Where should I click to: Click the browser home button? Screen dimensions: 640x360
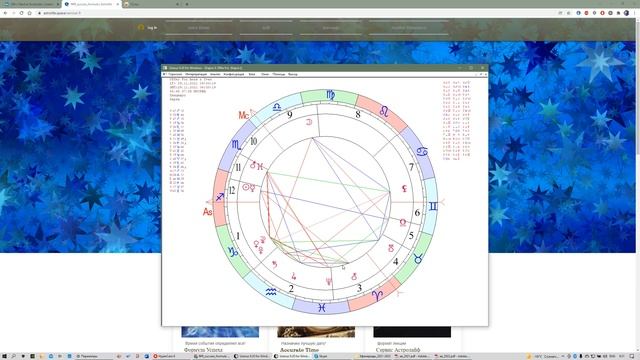coord(29,13)
